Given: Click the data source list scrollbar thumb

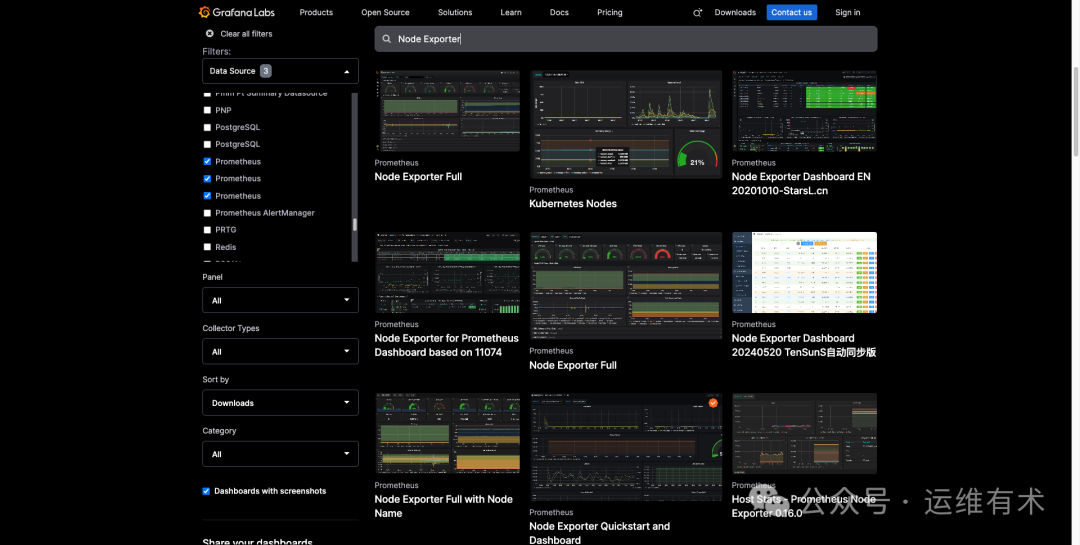Looking at the screenshot, I should pos(355,225).
